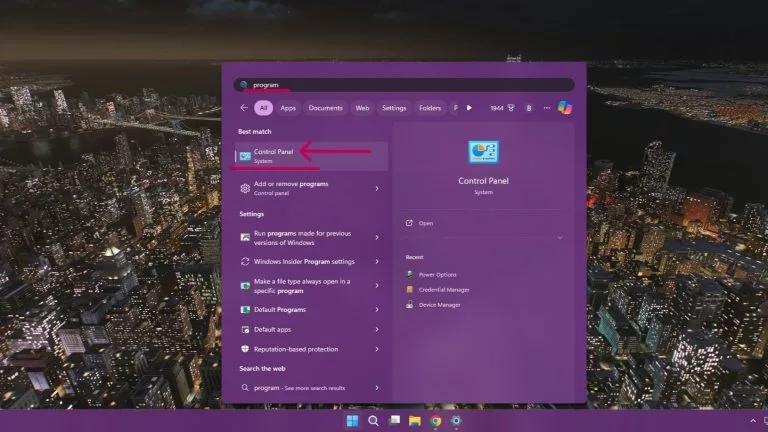Image resolution: width=768 pixels, height=432 pixels.
Task: Open Make a file type always open setting
Action: pos(305,286)
